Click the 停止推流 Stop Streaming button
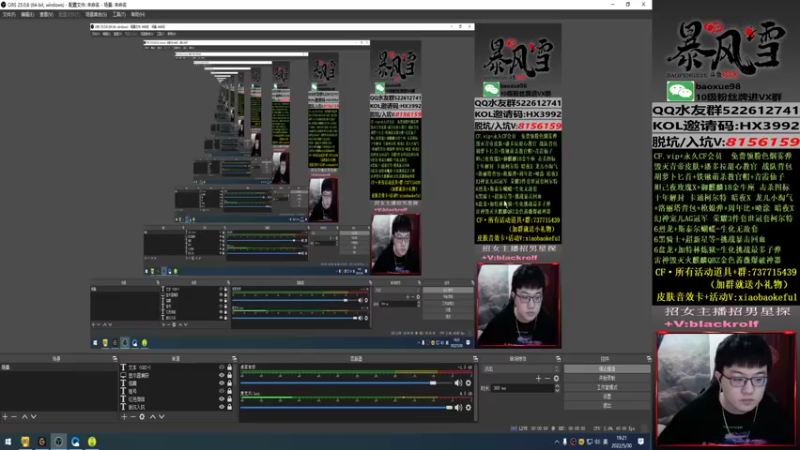The height and width of the screenshot is (450, 800). point(607,369)
